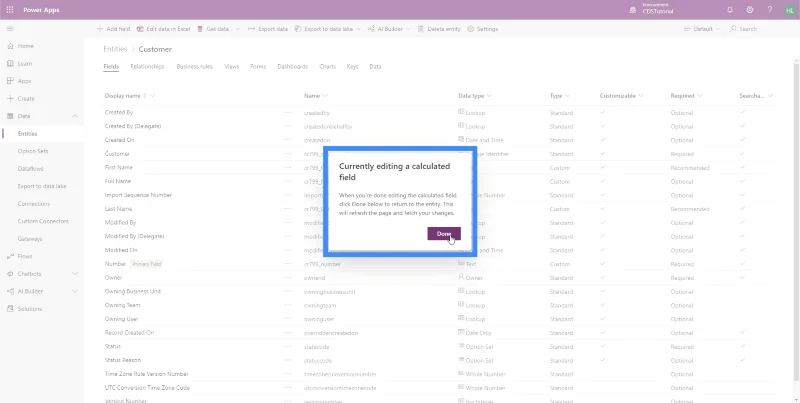Screen dimensions: 800x403
Task: Click Get data toolbar button
Action: (x=213, y=29)
